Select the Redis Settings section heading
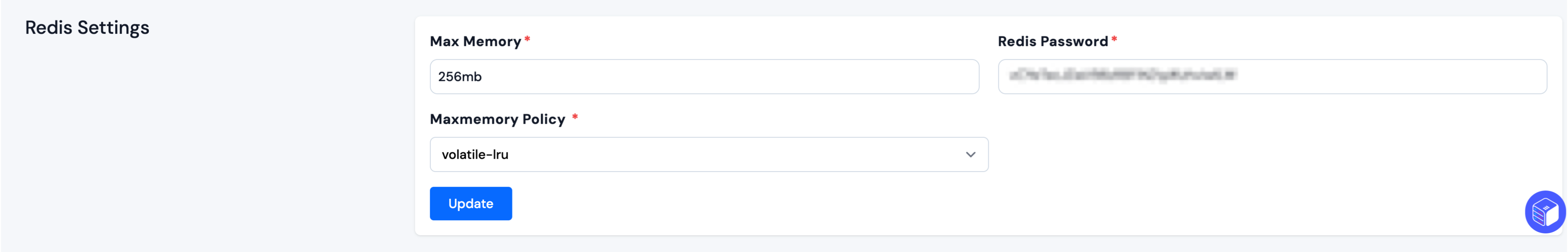1568x252 pixels. click(x=87, y=27)
